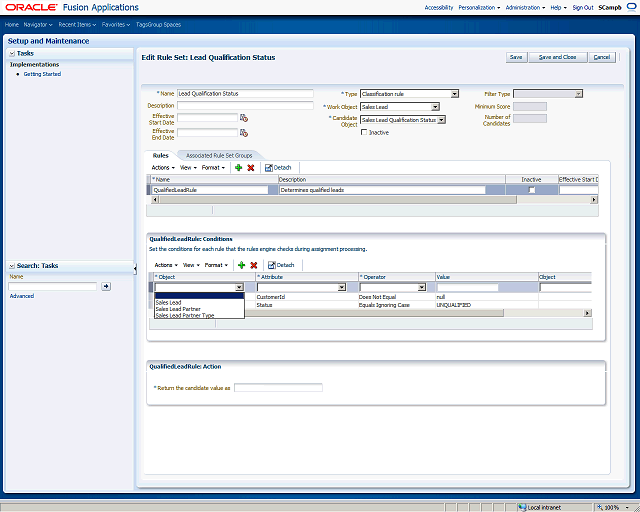Toggle the Inactive checkbox for rule set
640x512 pixels.
(x=364, y=132)
